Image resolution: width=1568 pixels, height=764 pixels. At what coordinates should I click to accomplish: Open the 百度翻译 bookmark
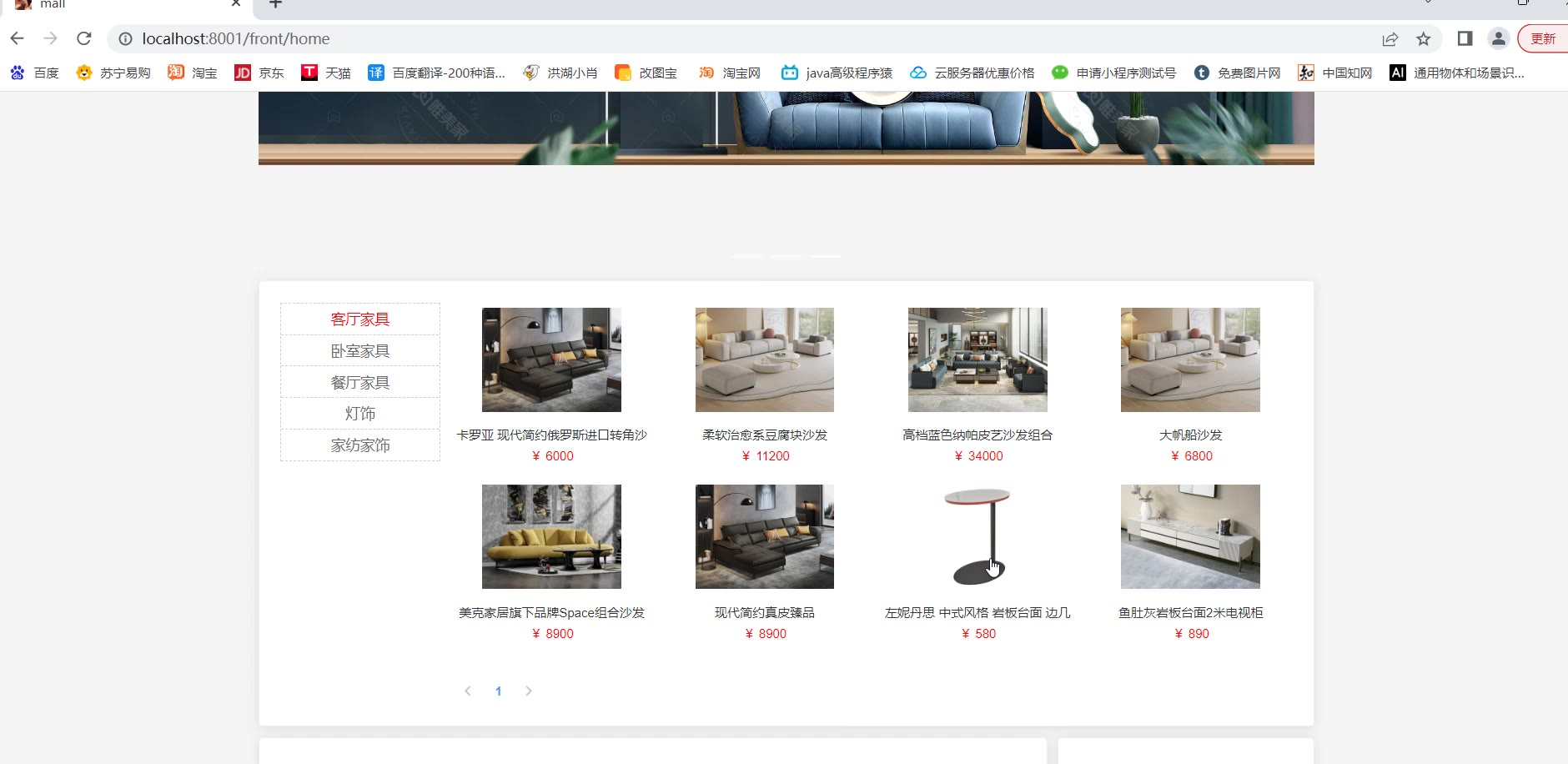coord(436,73)
